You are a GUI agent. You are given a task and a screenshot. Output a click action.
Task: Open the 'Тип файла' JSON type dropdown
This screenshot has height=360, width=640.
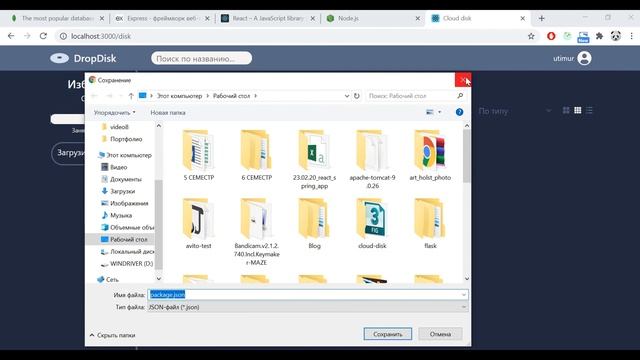coord(307,307)
